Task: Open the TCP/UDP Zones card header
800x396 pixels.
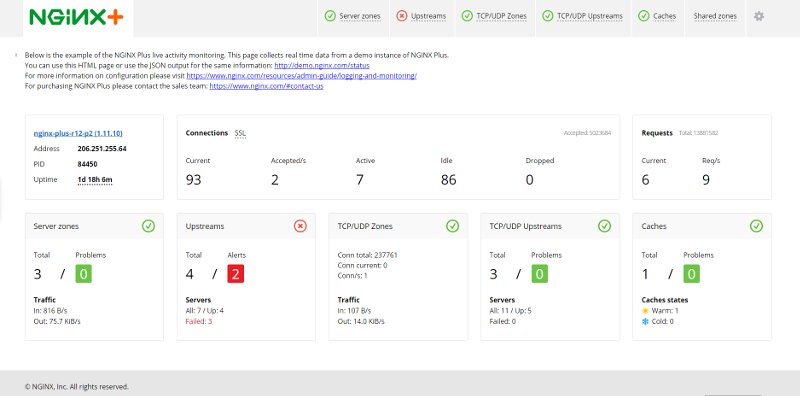Action: (398, 226)
